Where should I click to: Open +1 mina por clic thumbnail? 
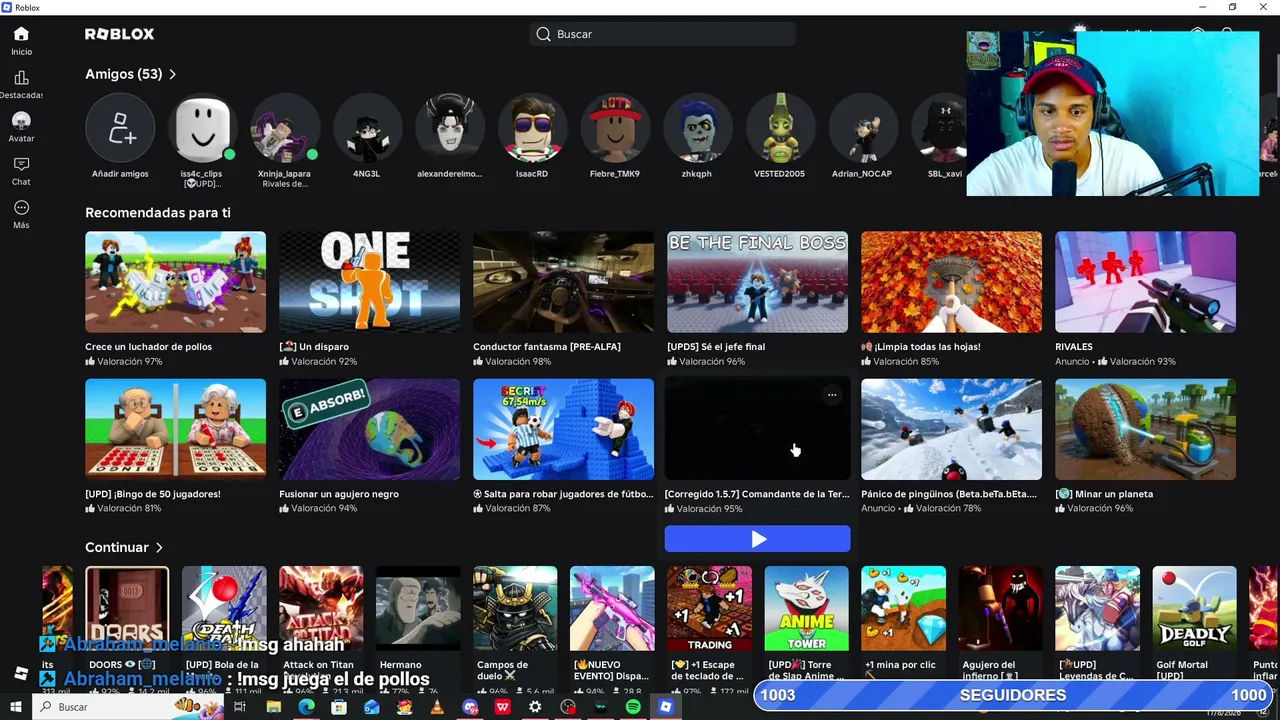(x=904, y=609)
